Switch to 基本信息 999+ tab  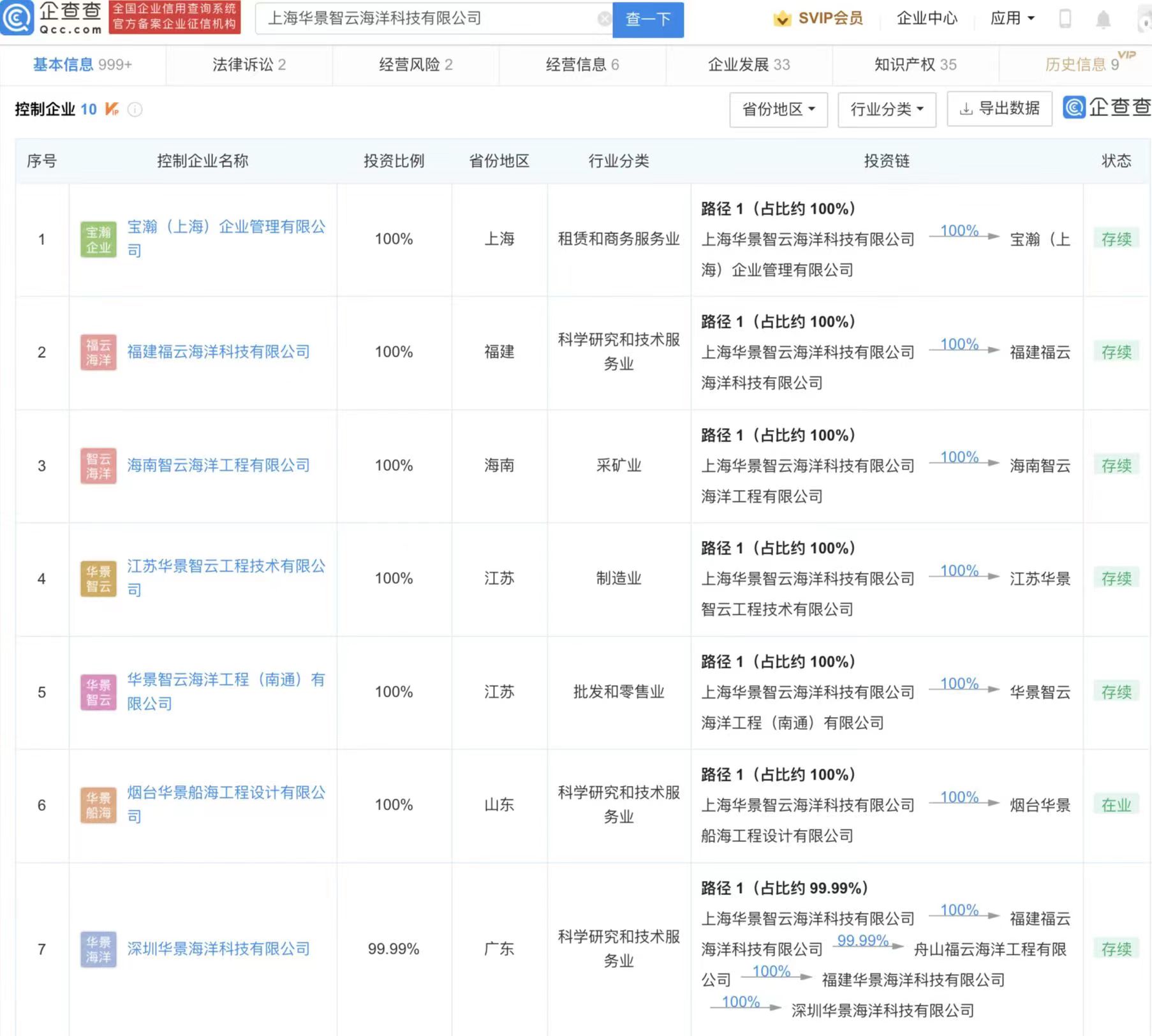point(83,64)
